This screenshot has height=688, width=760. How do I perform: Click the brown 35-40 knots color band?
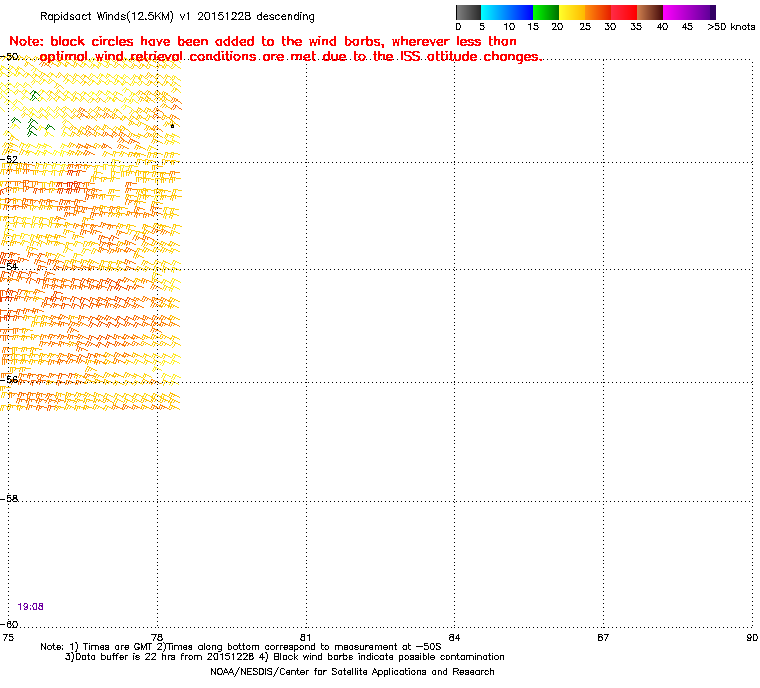pos(649,12)
